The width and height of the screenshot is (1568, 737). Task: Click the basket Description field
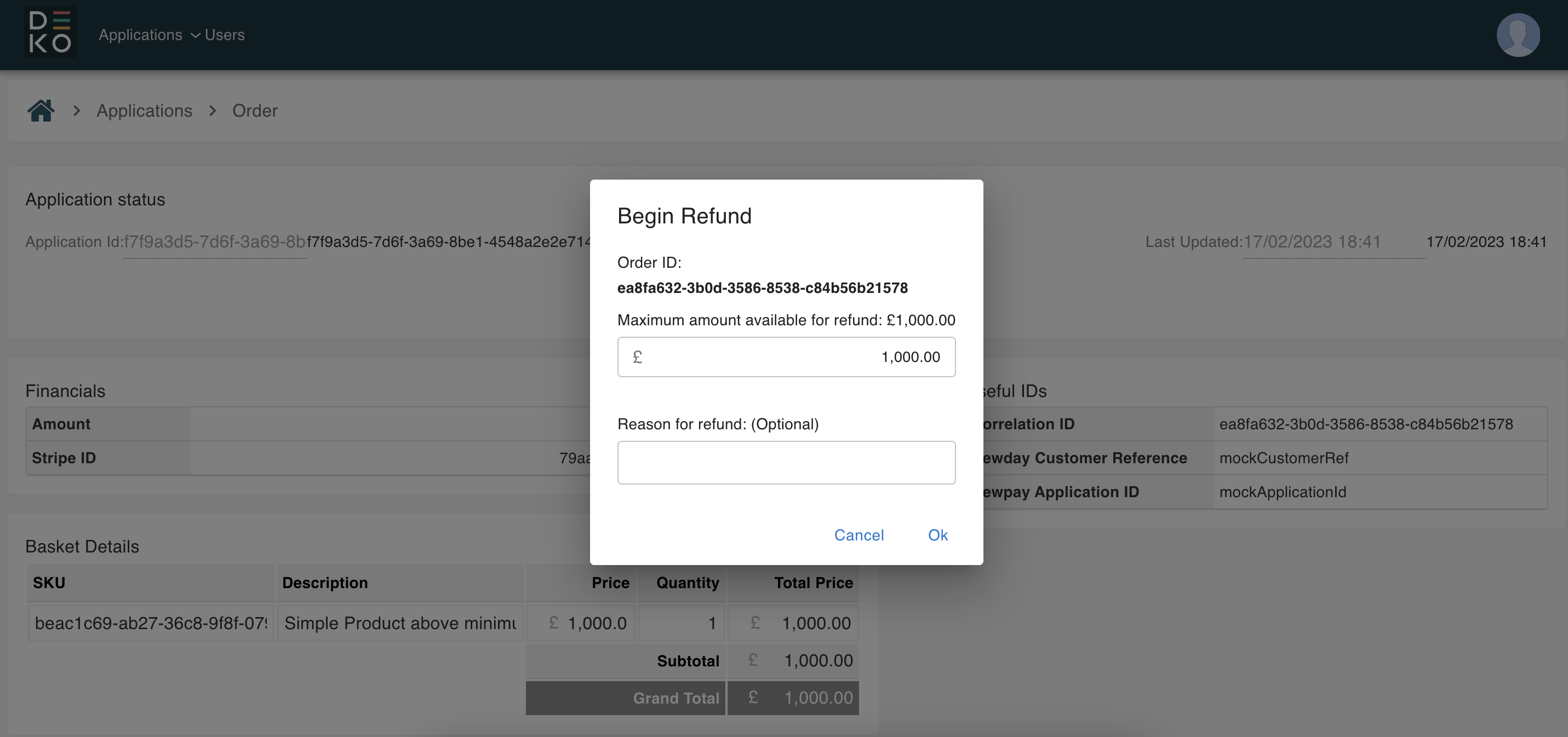(400, 623)
